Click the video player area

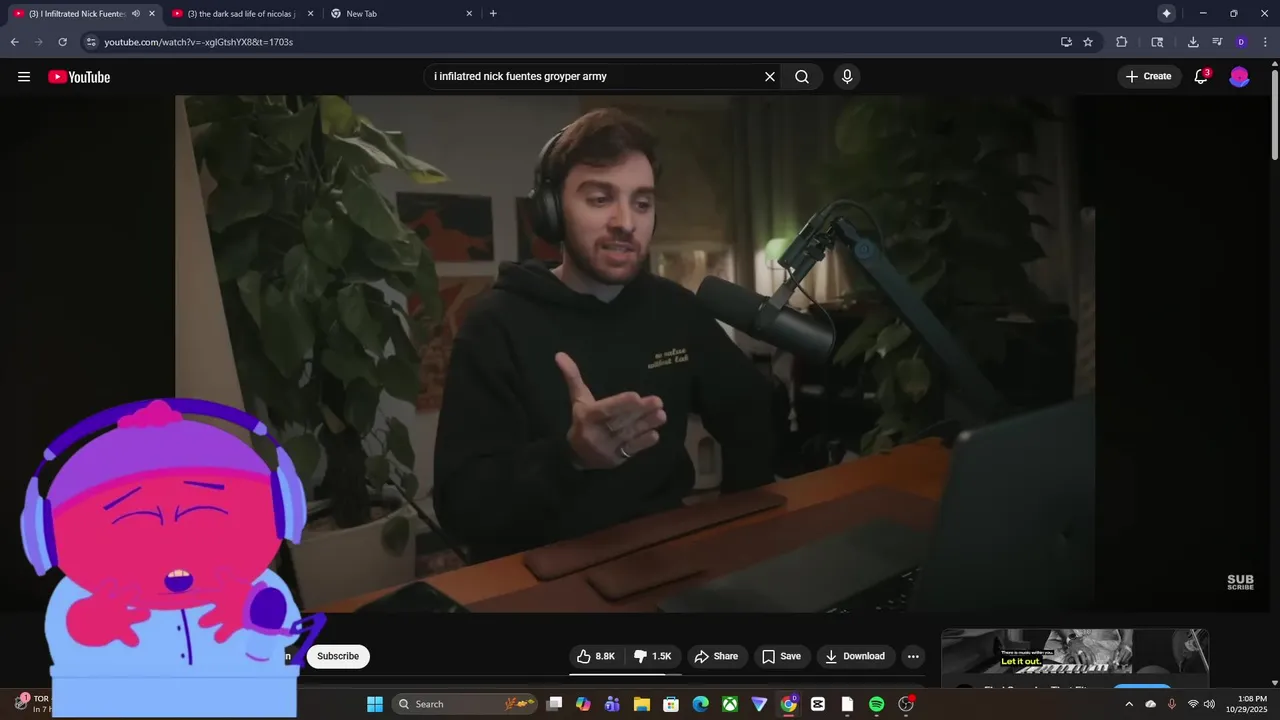tap(635, 353)
